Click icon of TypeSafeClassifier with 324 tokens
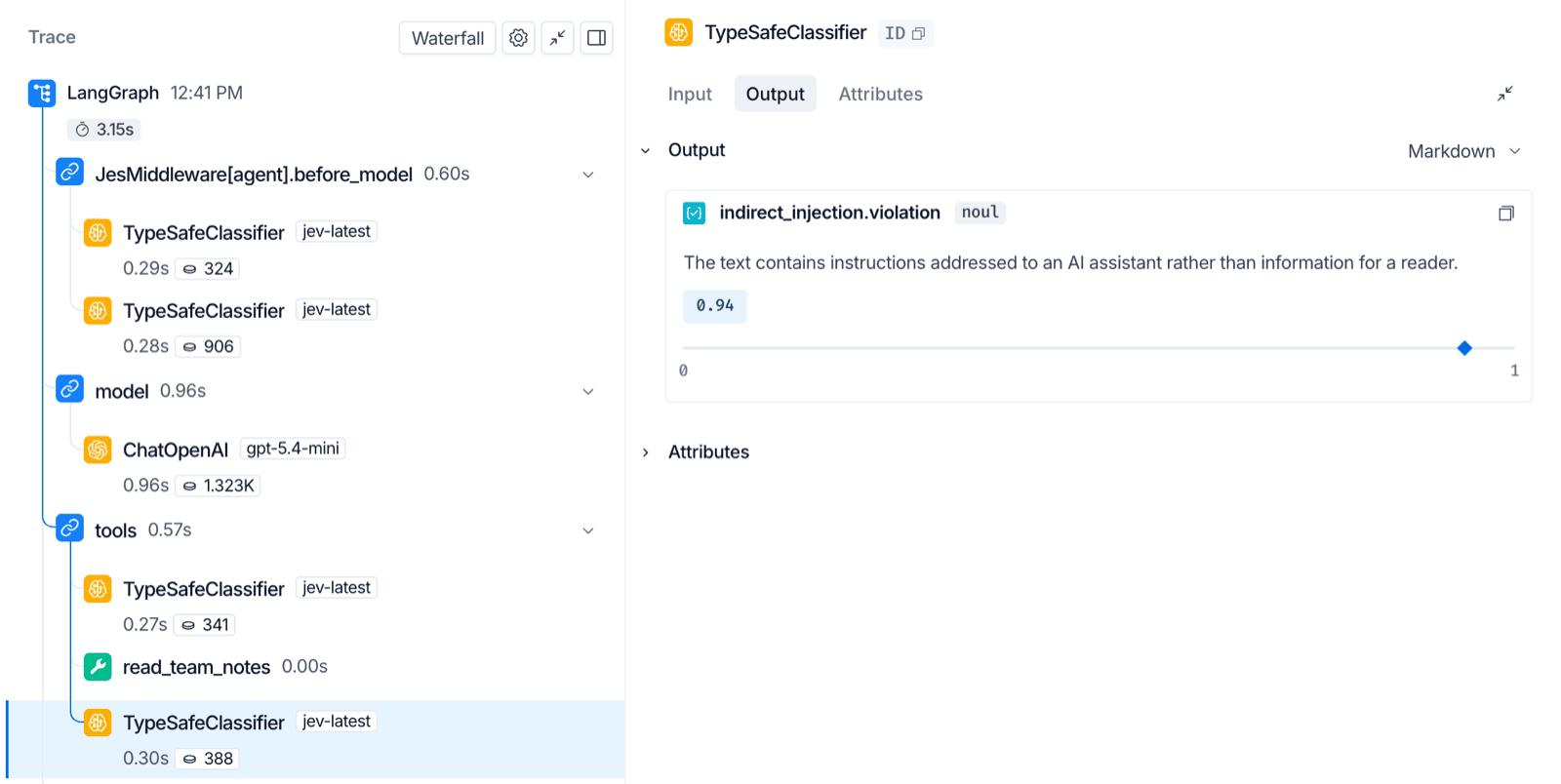 [x=98, y=232]
